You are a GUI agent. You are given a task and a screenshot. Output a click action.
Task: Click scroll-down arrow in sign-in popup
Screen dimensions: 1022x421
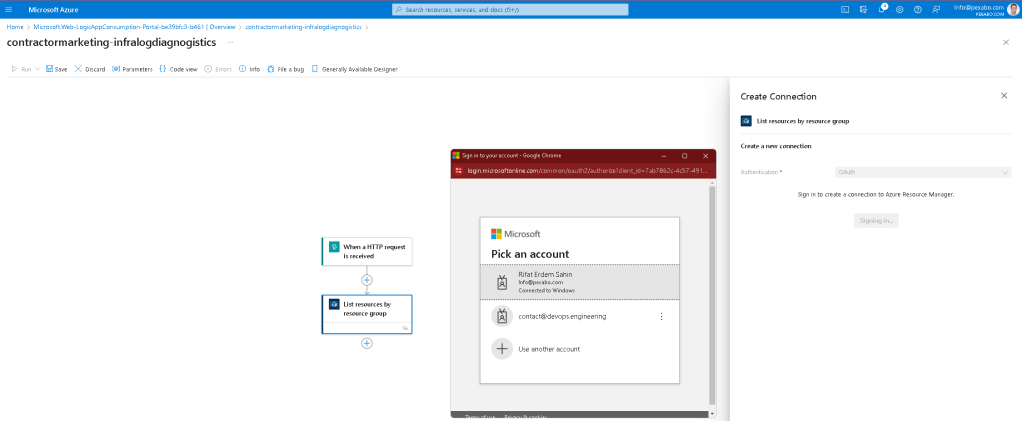pos(712,414)
